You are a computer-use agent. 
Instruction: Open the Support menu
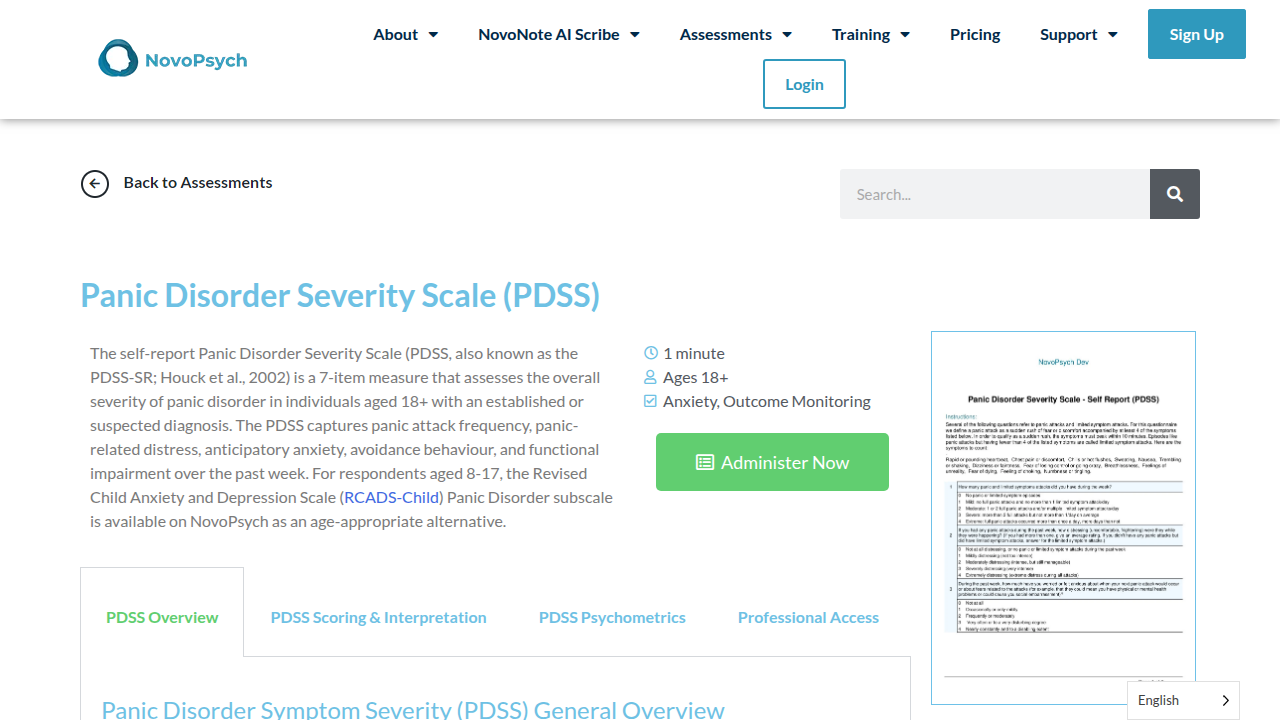point(1079,34)
